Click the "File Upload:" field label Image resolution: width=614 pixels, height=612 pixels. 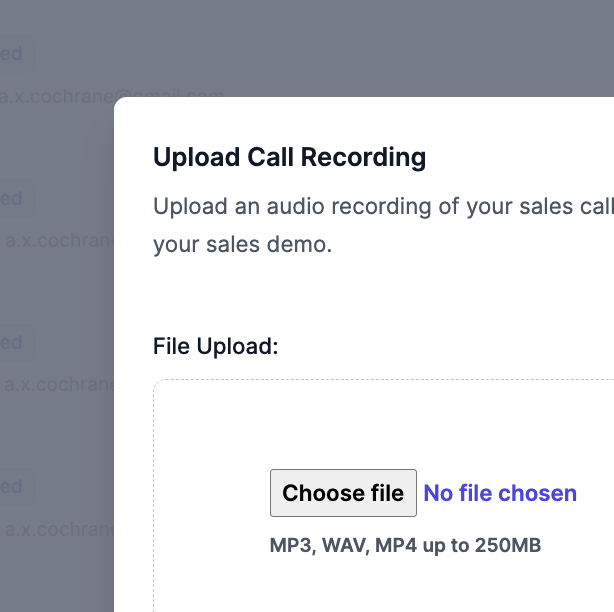pyautogui.click(x=215, y=346)
